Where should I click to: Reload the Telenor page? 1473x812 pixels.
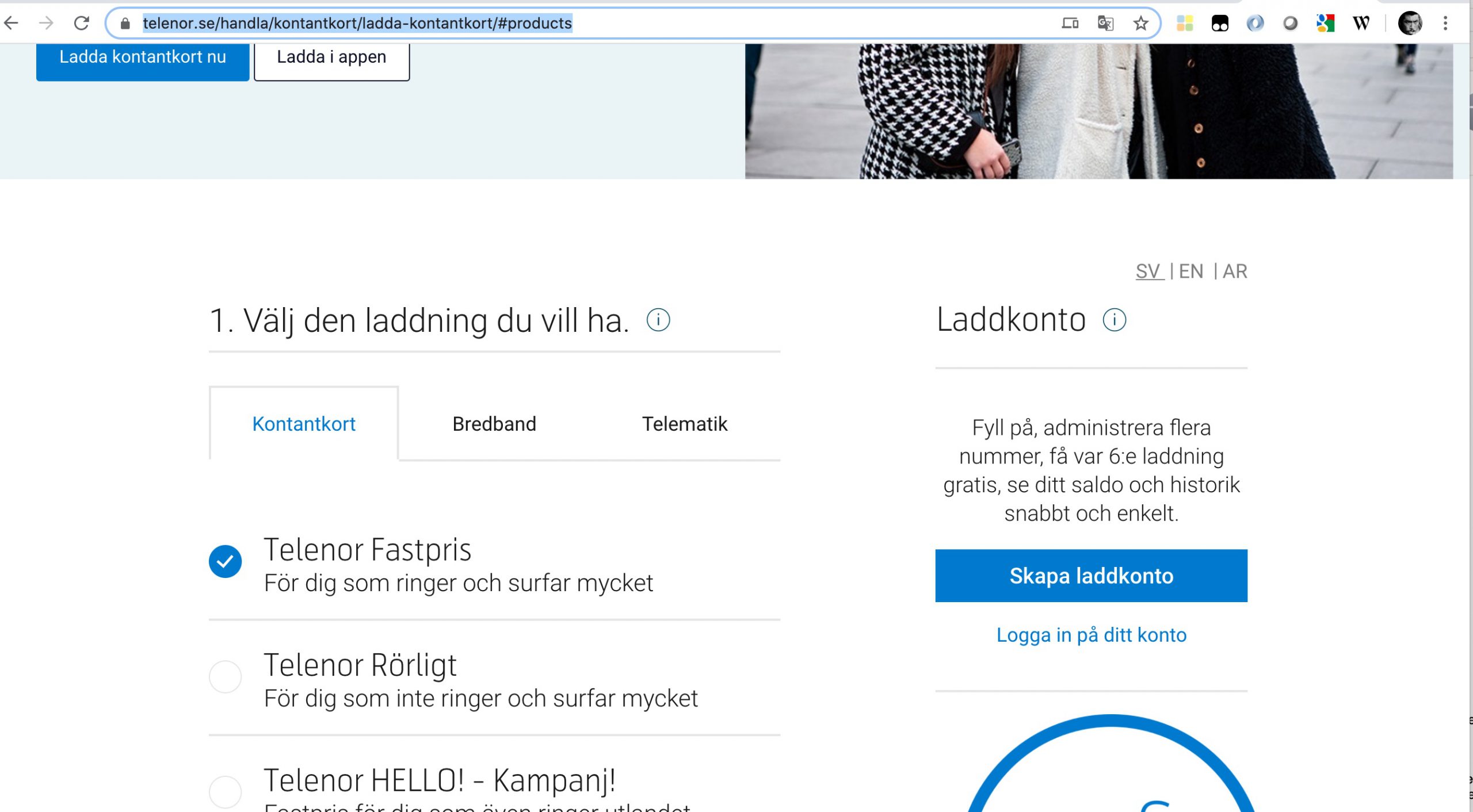[82, 23]
